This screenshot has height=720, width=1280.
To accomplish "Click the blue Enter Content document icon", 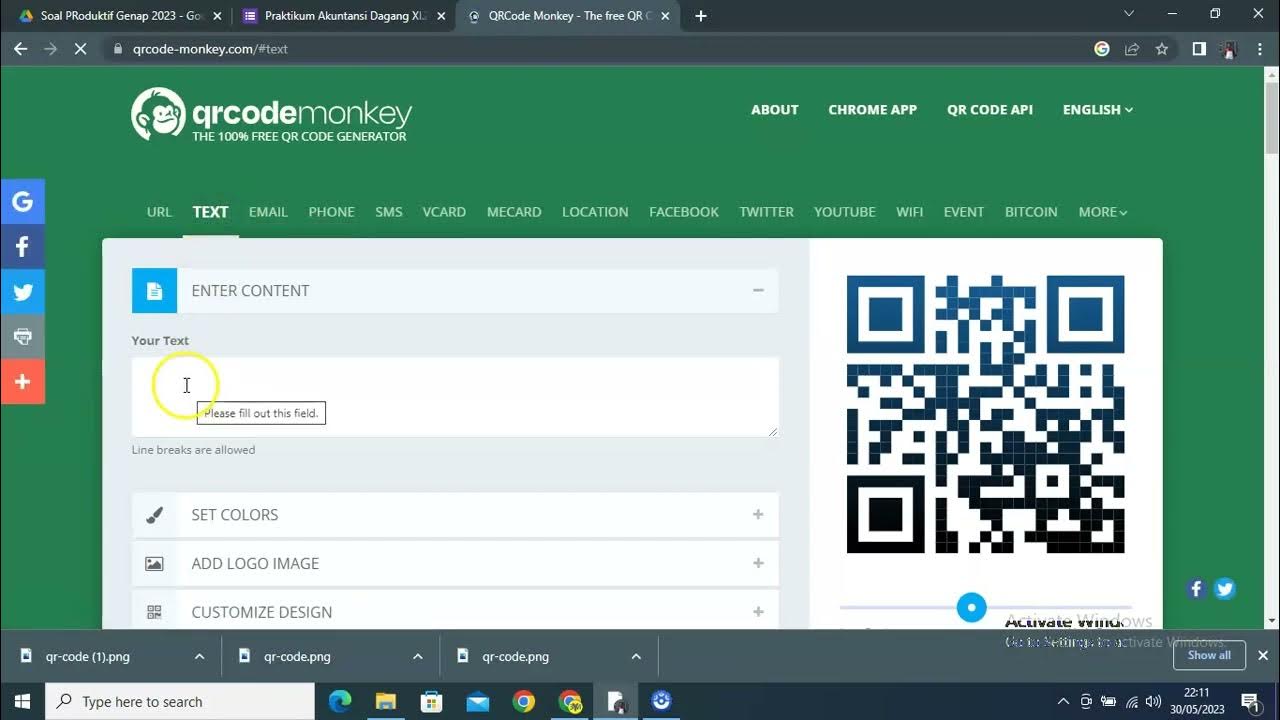I will [x=154, y=291].
